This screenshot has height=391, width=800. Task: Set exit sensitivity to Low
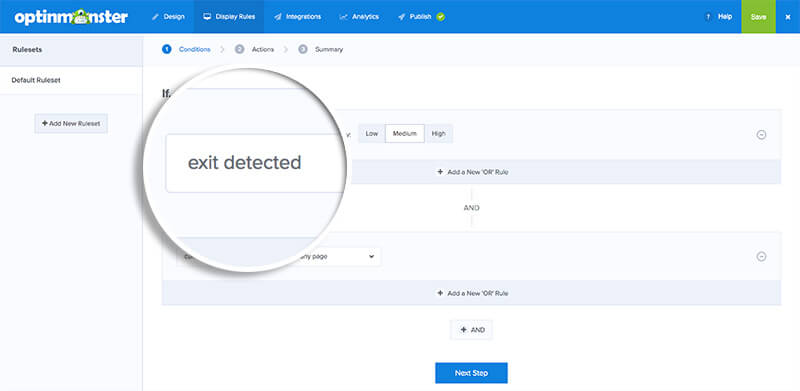tap(371, 134)
